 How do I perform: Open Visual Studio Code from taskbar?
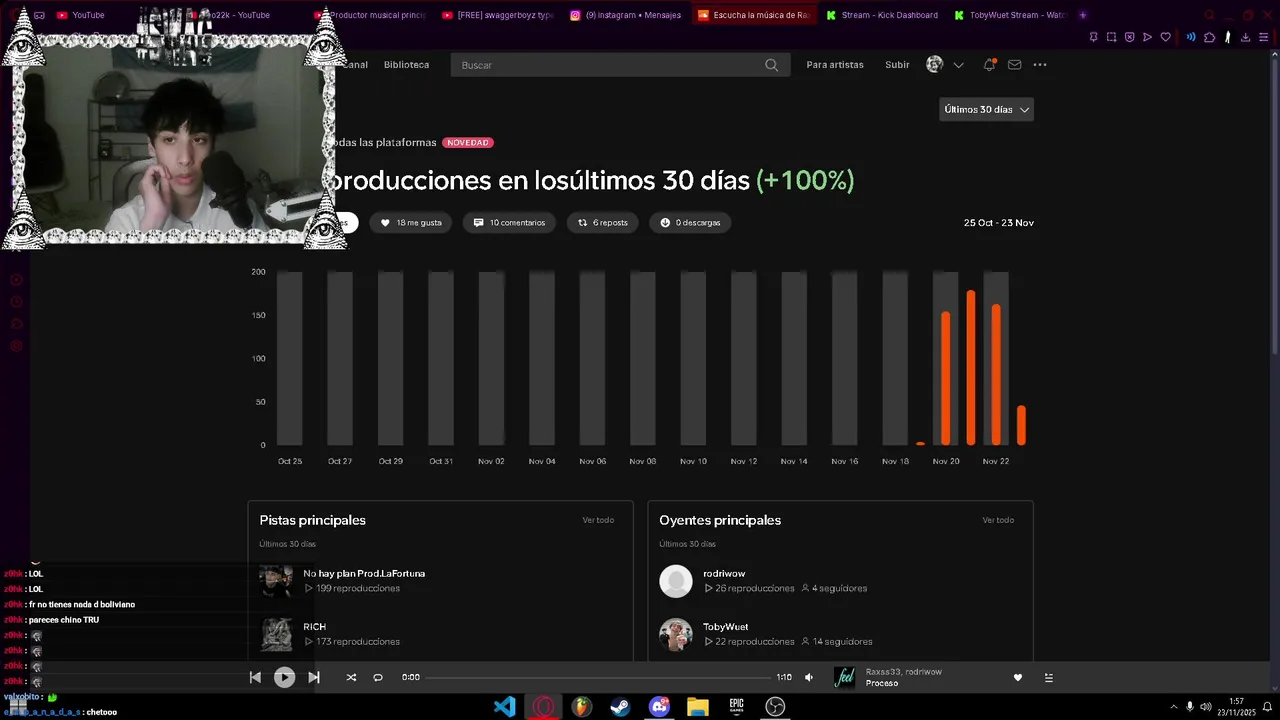pyautogui.click(x=505, y=706)
